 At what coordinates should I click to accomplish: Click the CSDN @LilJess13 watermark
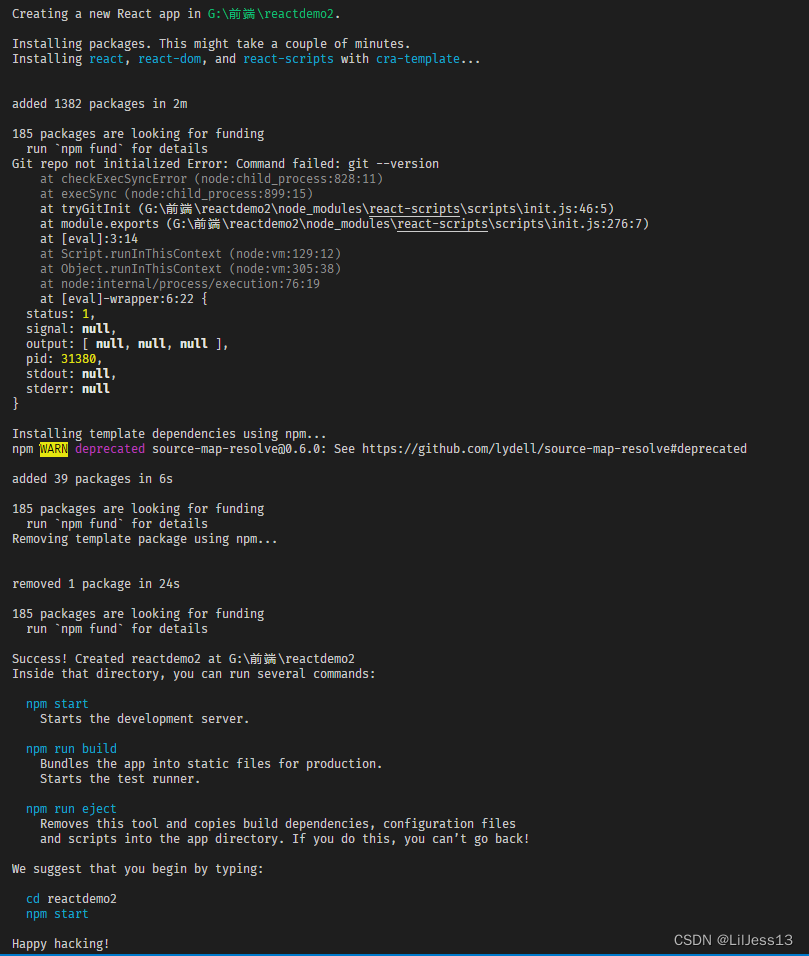click(733, 940)
